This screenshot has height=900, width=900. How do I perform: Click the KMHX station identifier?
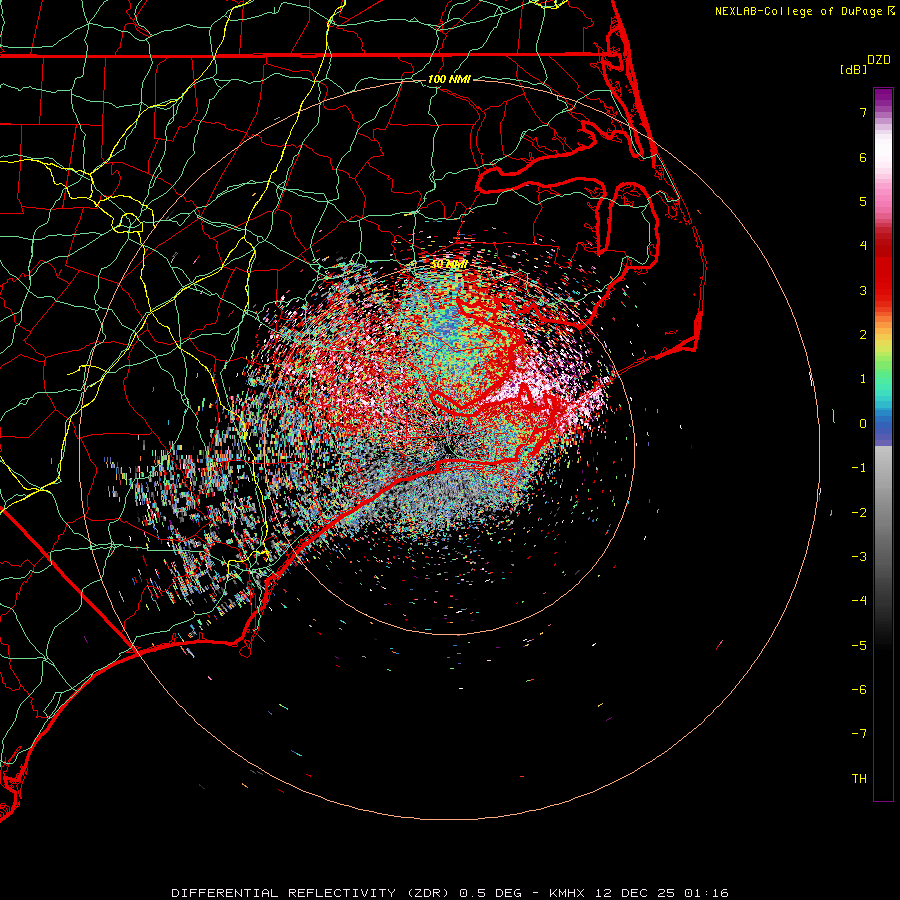point(569,893)
